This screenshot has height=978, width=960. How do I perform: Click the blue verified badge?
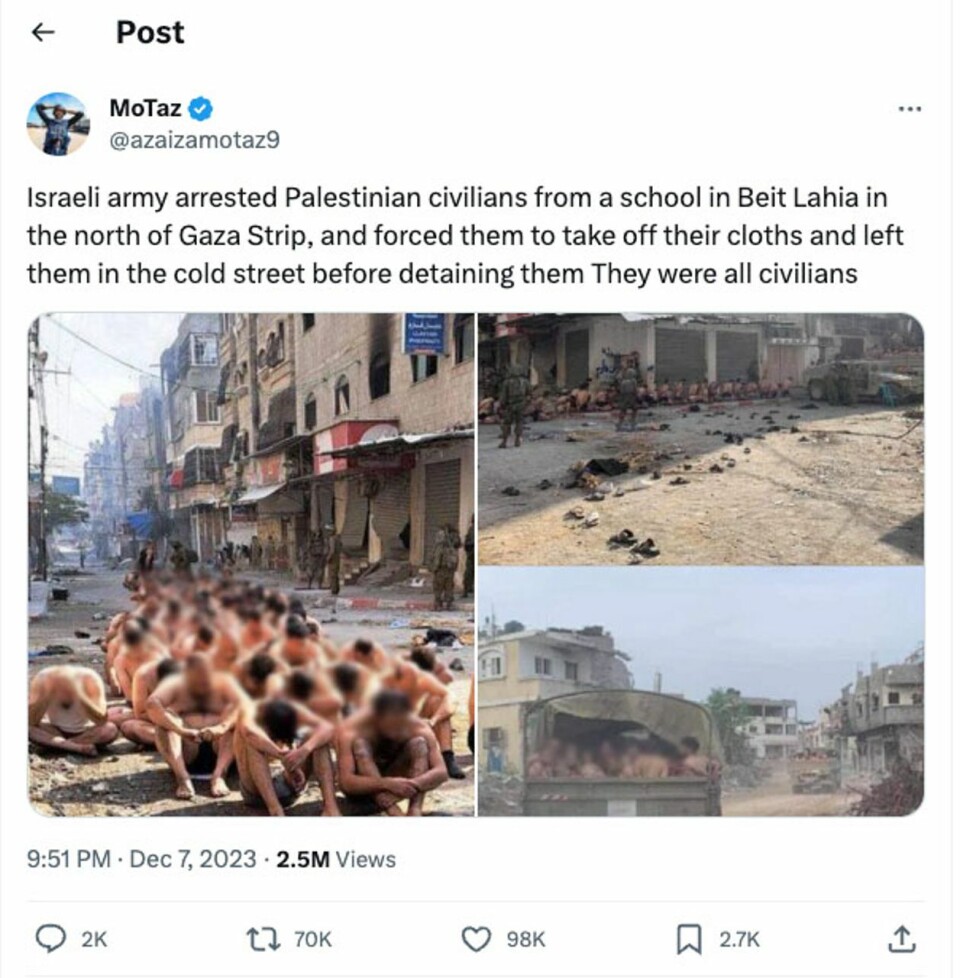tap(200, 109)
